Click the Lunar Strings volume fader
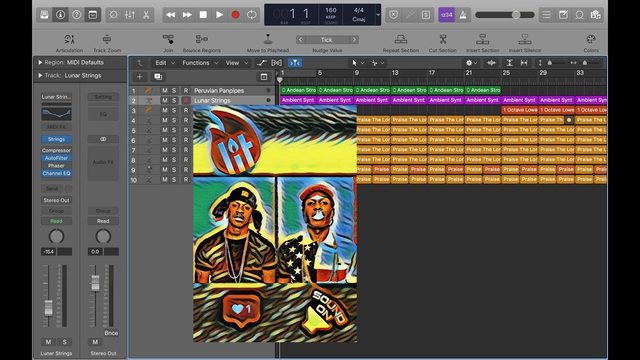 click(x=48, y=307)
